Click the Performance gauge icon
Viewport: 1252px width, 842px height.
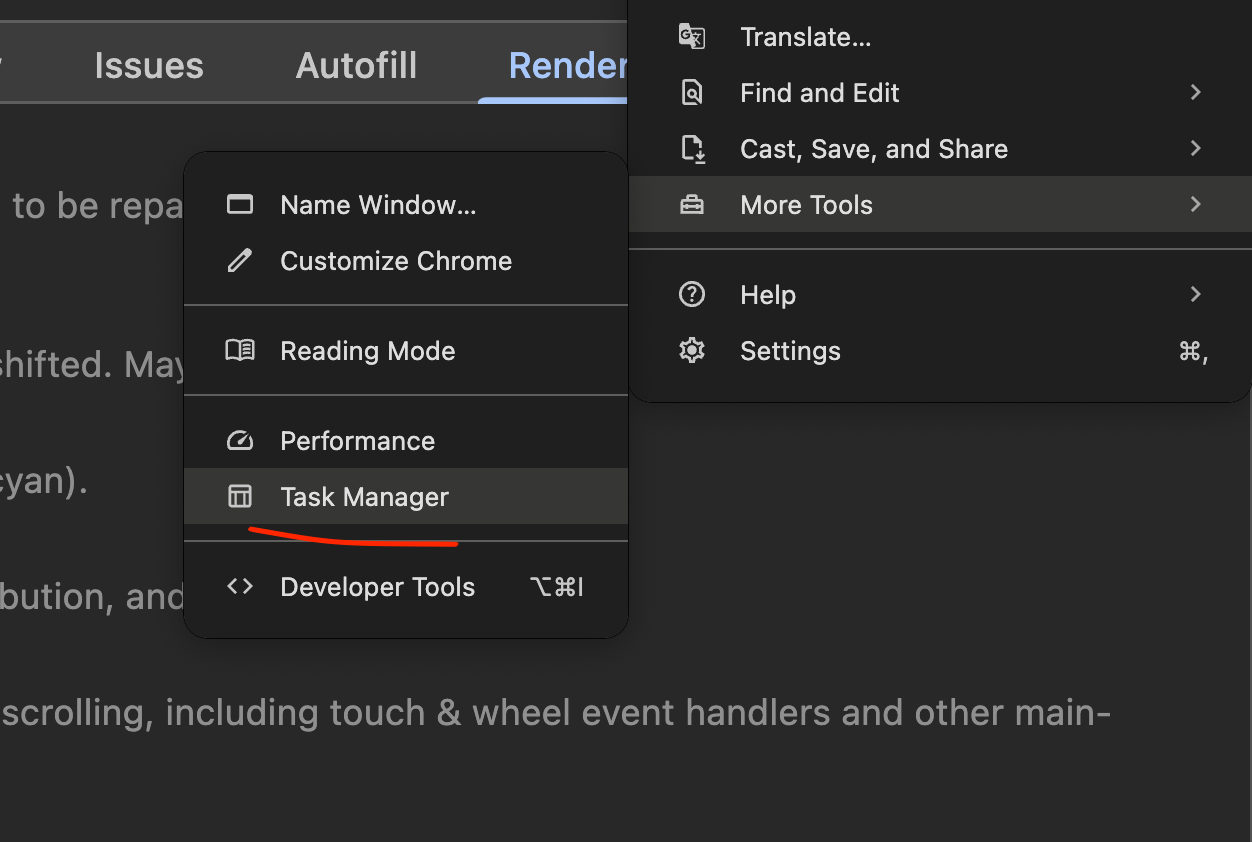point(240,441)
